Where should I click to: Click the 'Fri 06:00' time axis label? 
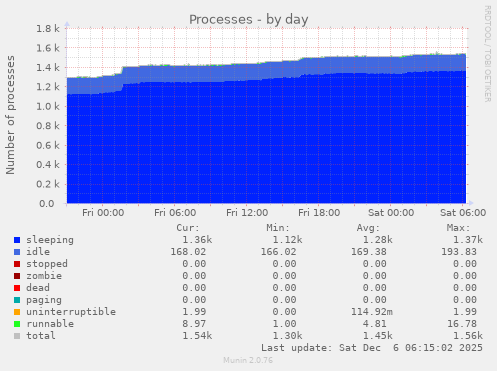click(x=175, y=213)
